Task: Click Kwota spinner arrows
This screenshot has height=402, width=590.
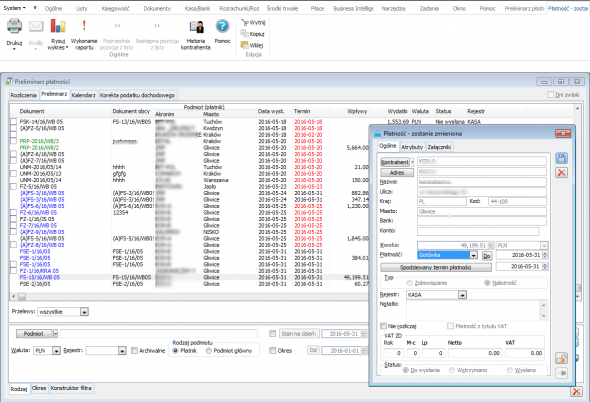Action: click(490, 245)
